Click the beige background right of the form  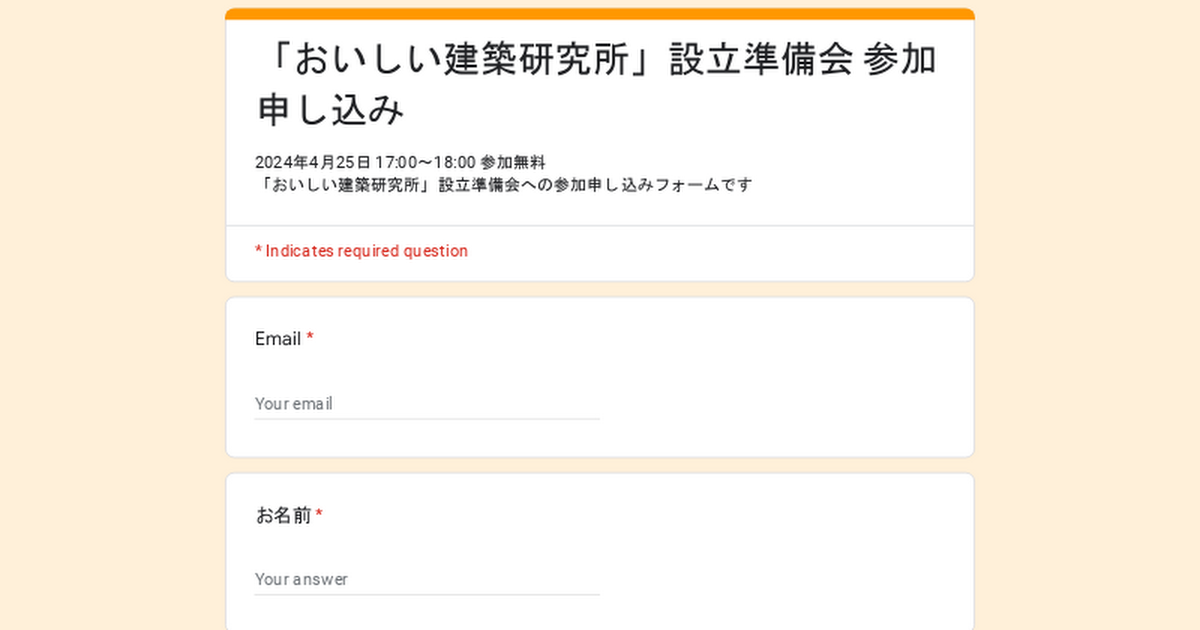(x=1088, y=320)
